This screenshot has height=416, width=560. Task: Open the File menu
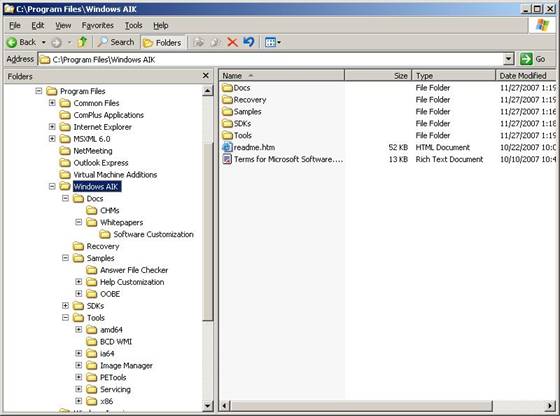pyautogui.click(x=15, y=25)
